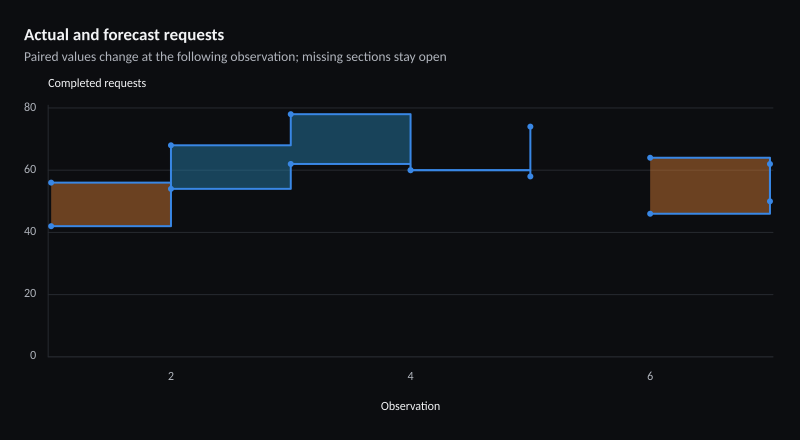Viewport: 800px width, 440px height.
Task: Click the x-axis tick label 4
Action: pos(410,377)
